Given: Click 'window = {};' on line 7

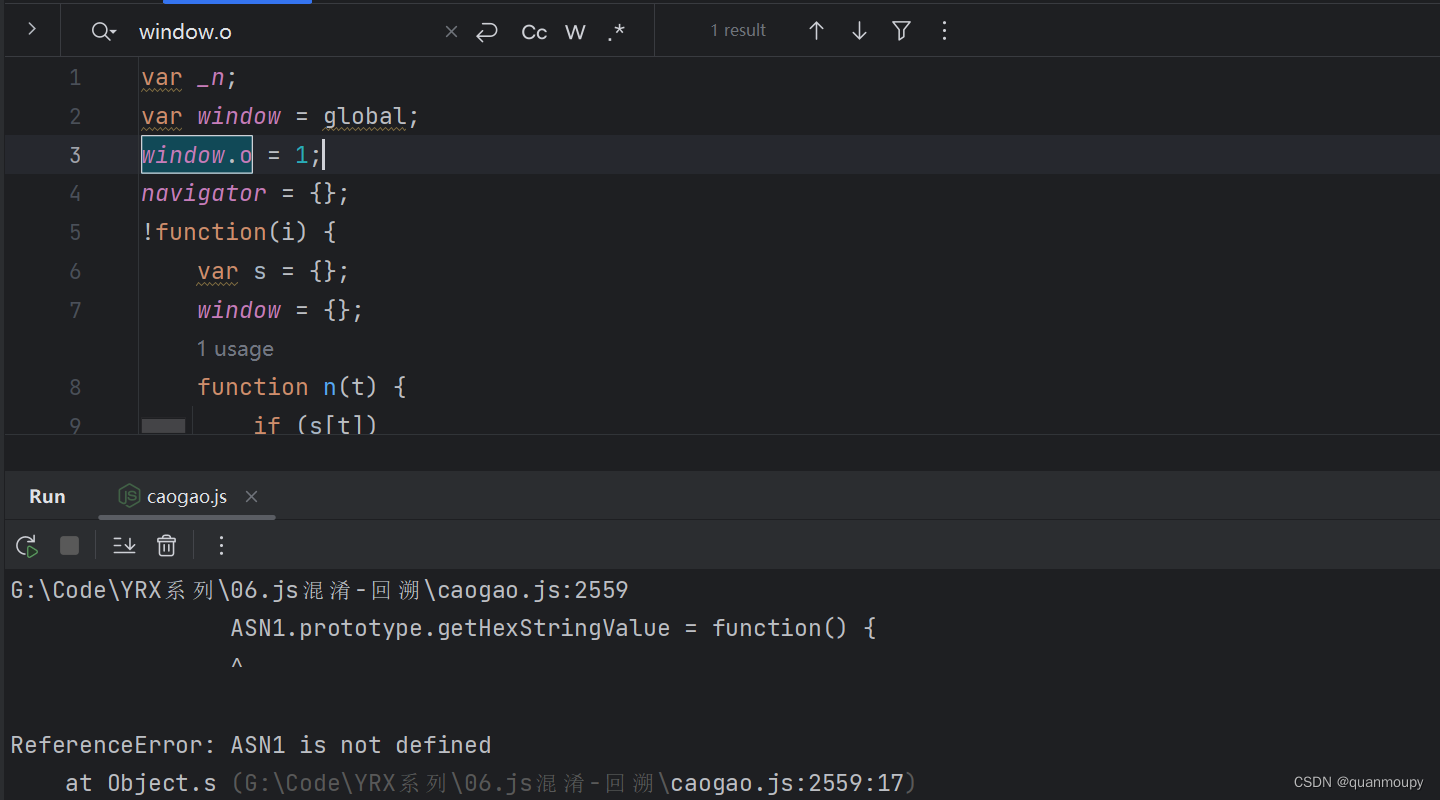Looking at the screenshot, I should point(280,310).
